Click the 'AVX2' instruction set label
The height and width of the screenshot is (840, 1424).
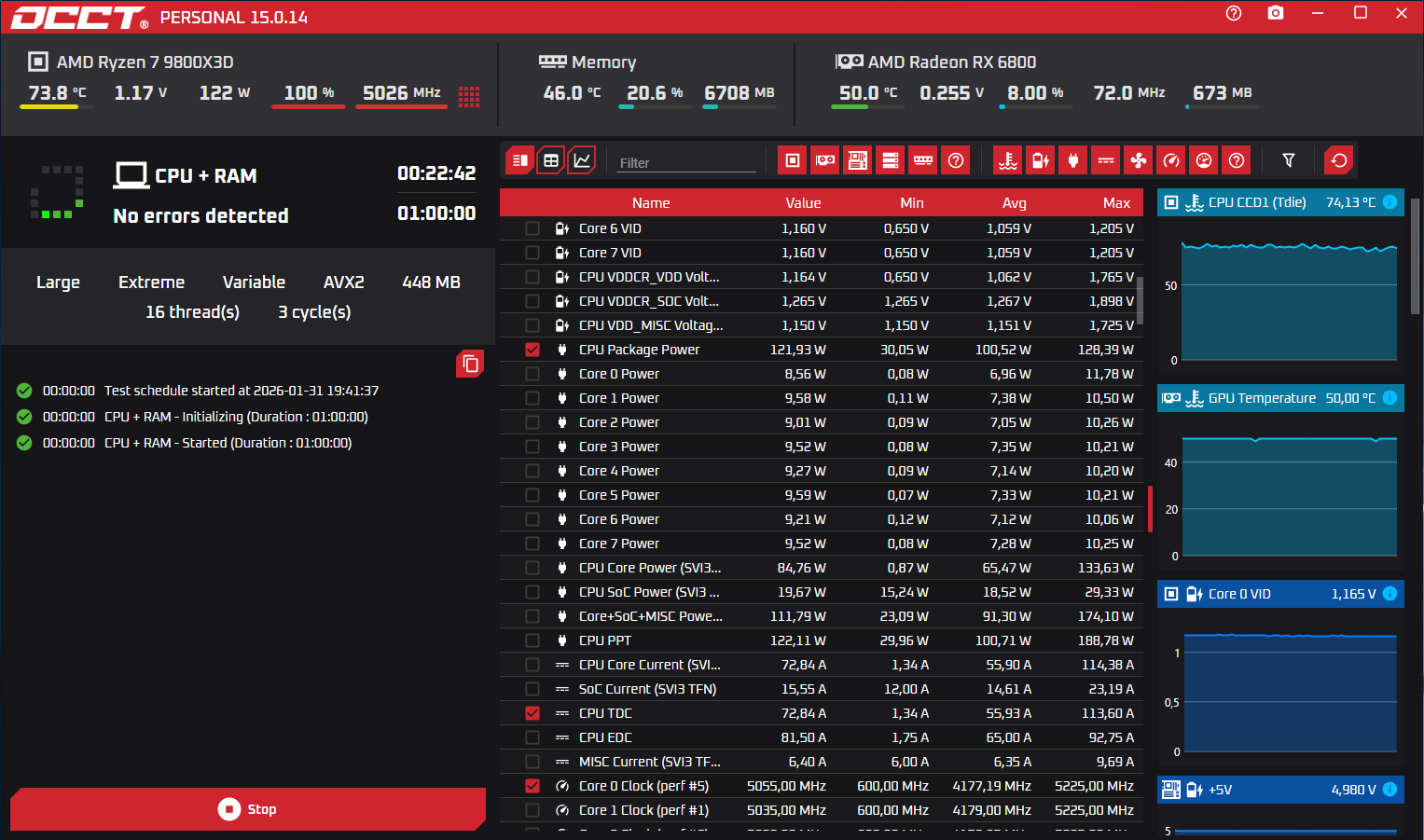coord(343,282)
